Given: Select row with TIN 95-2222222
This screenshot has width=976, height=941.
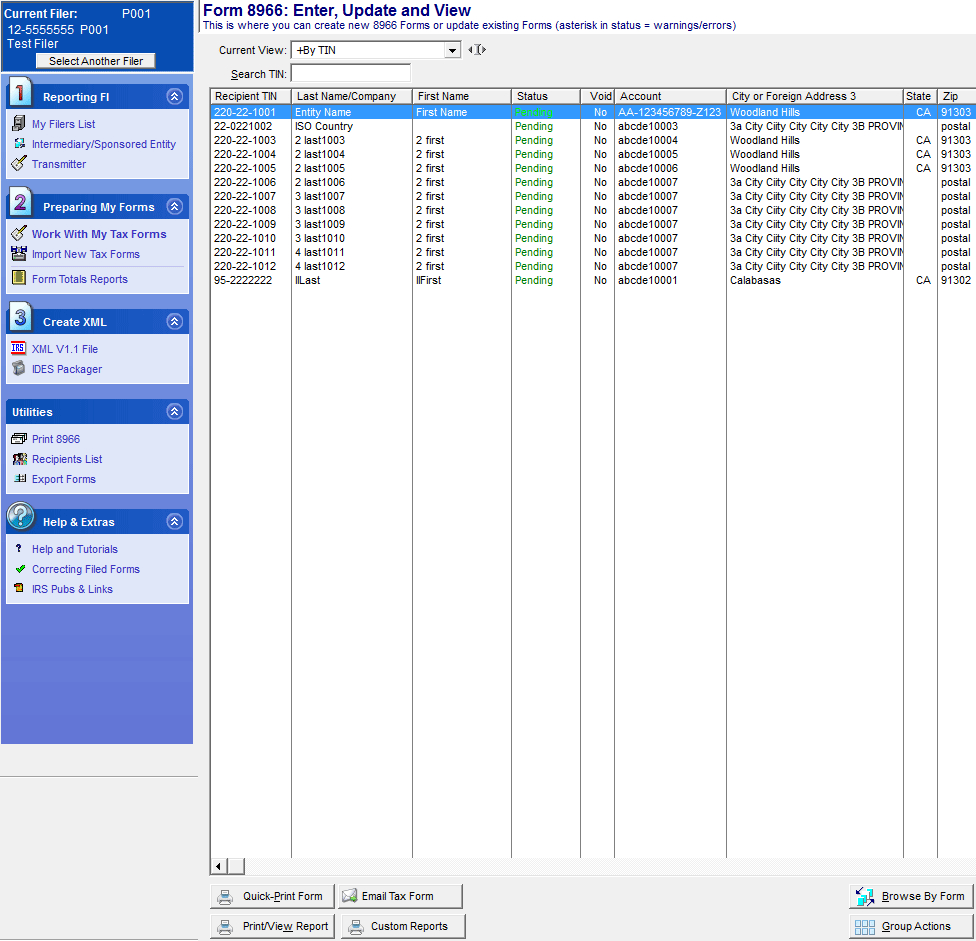Looking at the screenshot, I should [x=593, y=280].
